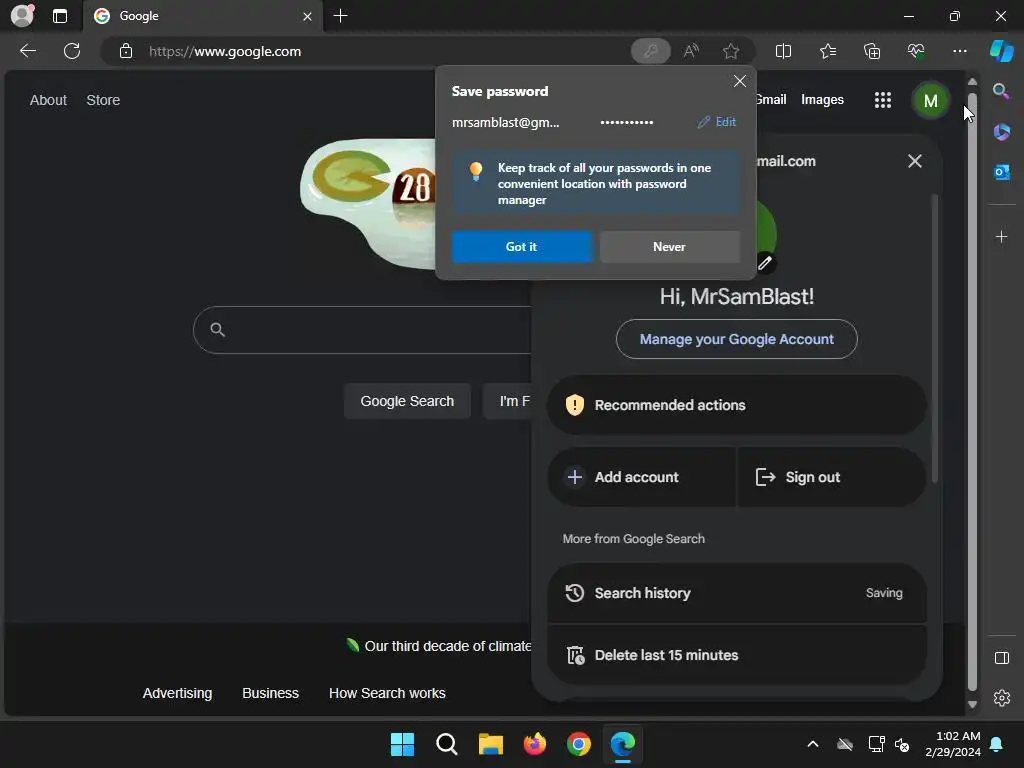The height and width of the screenshot is (768, 1024).
Task: Open File Explorer from taskbar
Action: [x=490, y=744]
